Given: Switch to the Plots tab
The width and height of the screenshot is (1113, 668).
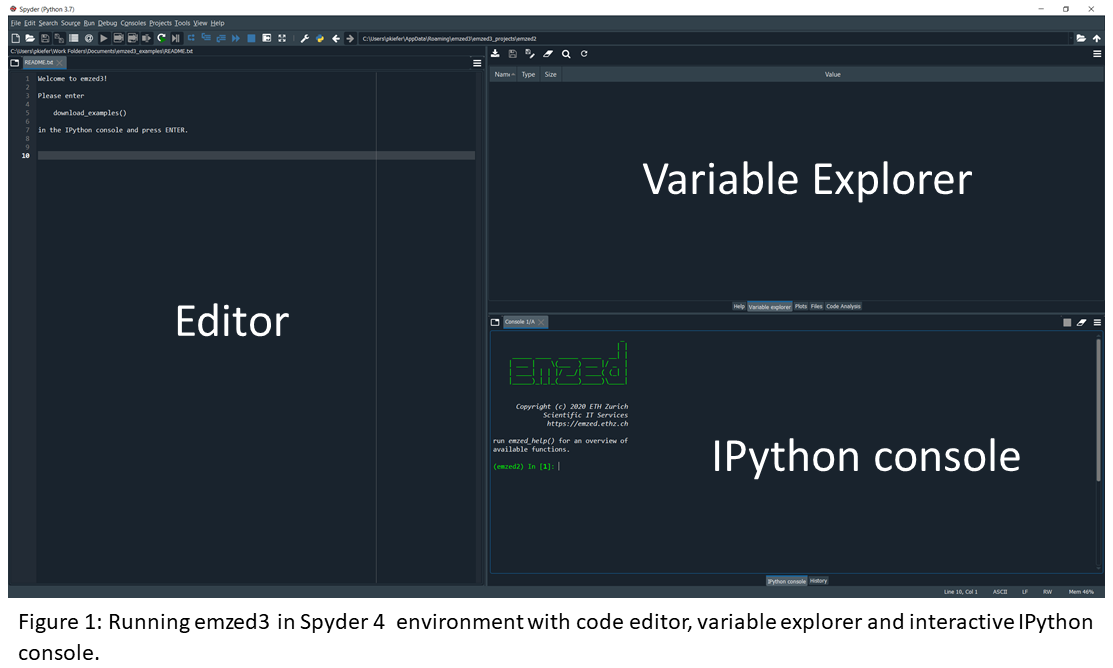Looking at the screenshot, I should click(x=801, y=307).
